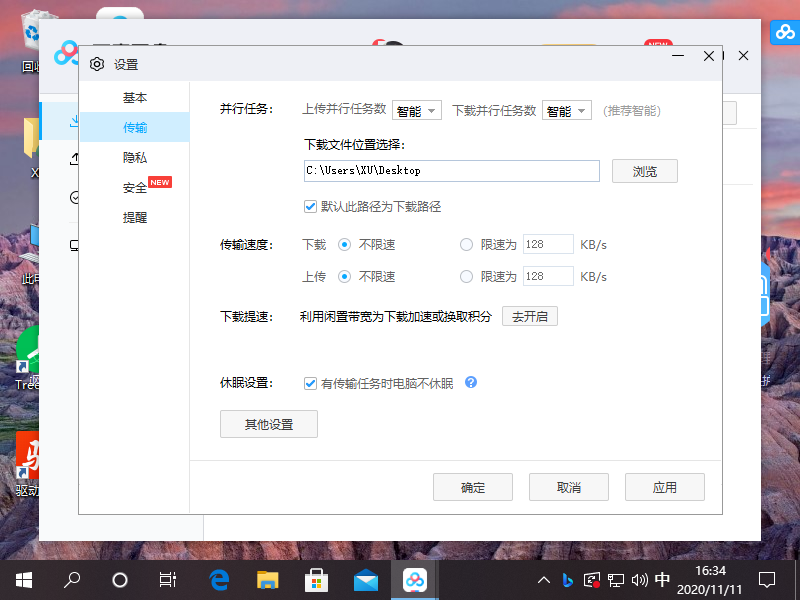Image resolution: width=800 pixels, height=600 pixels.
Task: Open the 安全 settings tab
Action: click(135, 187)
